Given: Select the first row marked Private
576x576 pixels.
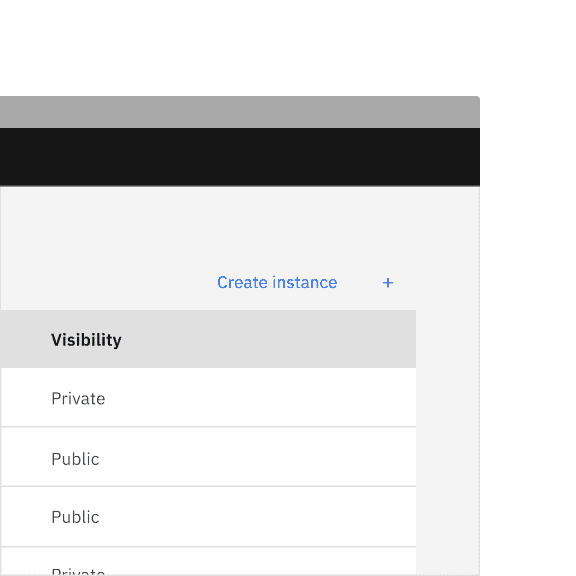Looking at the screenshot, I should click(208, 397).
